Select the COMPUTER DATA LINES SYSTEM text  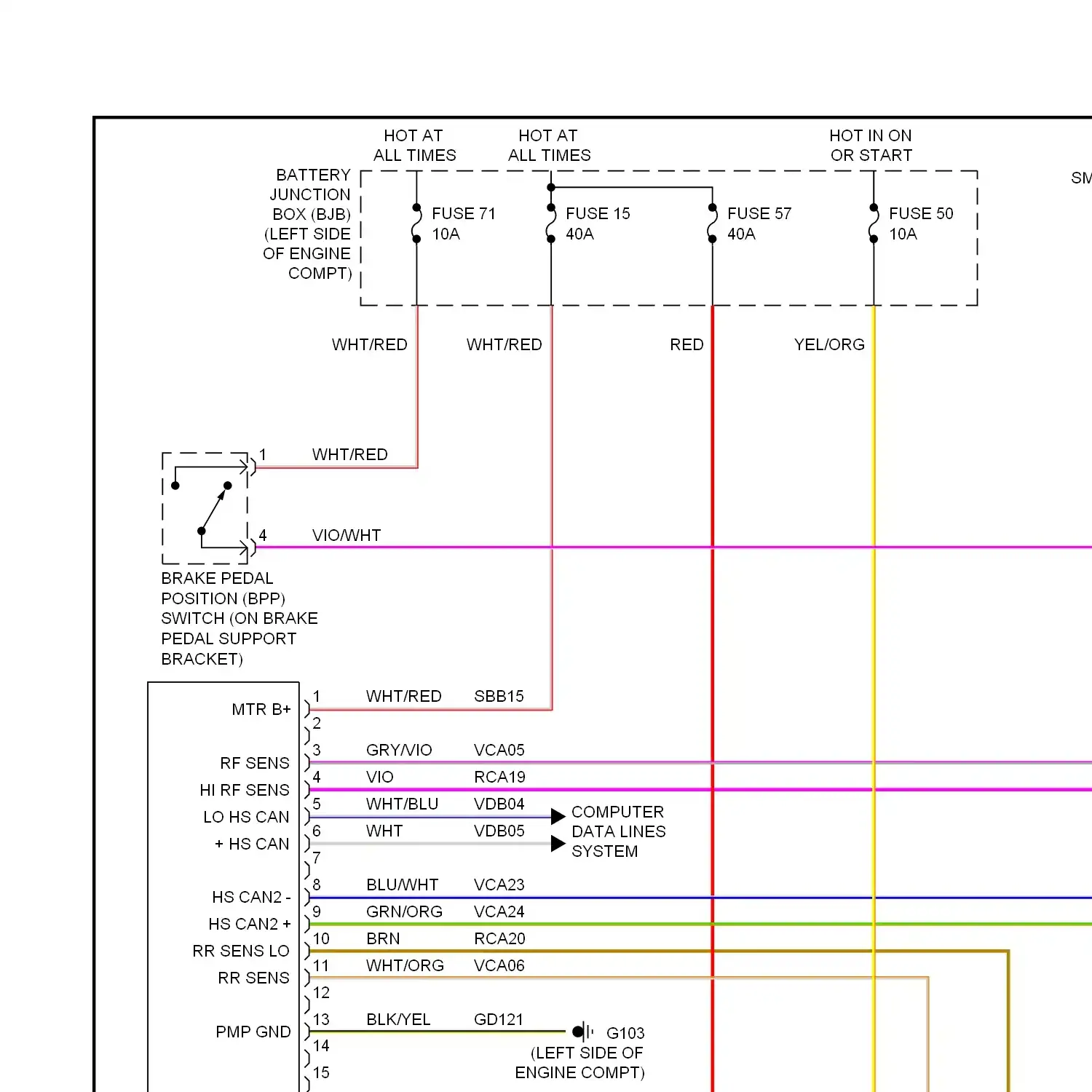click(618, 831)
